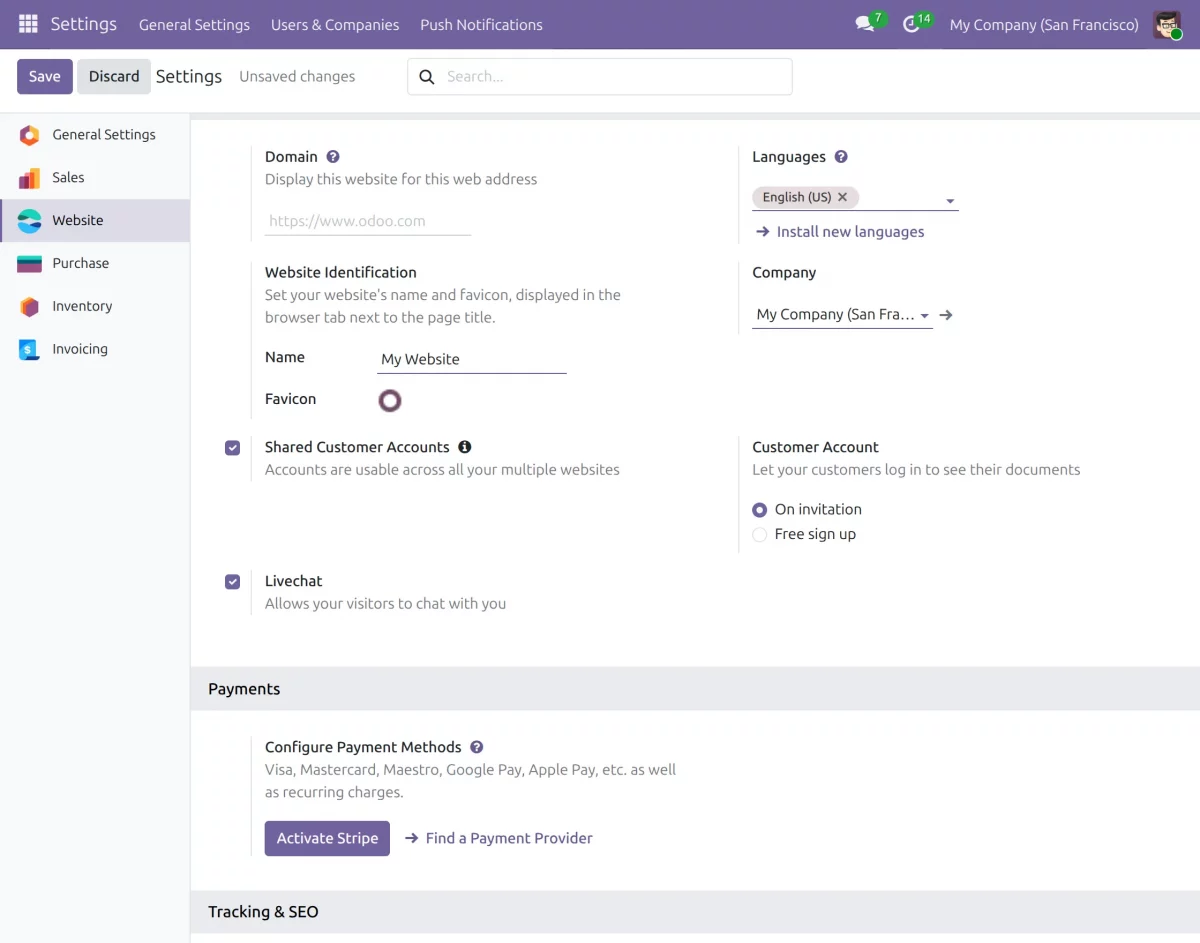Open the company switcher My Company (San Francisco)
Viewport: 1200px width, 943px height.
[x=1044, y=25]
